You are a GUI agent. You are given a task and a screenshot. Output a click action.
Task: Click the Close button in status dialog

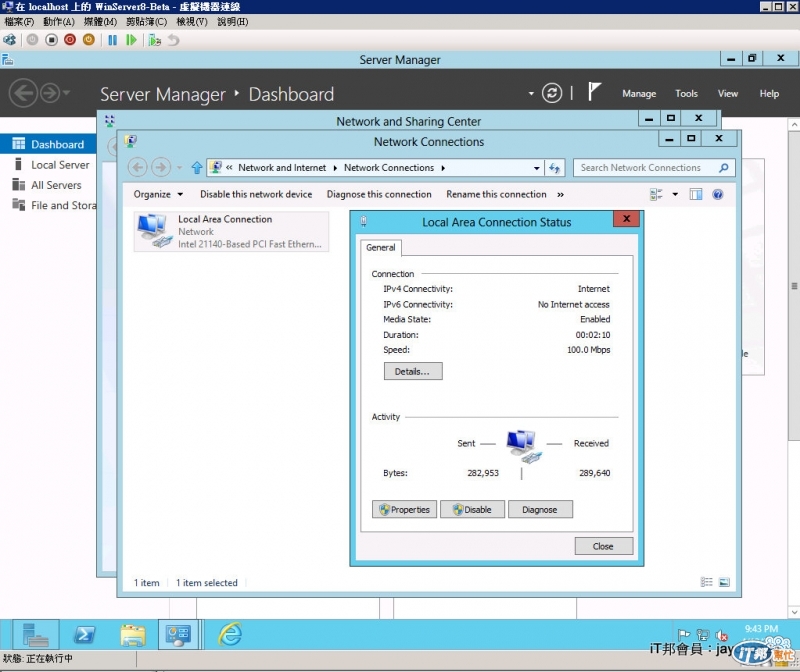pyautogui.click(x=604, y=546)
